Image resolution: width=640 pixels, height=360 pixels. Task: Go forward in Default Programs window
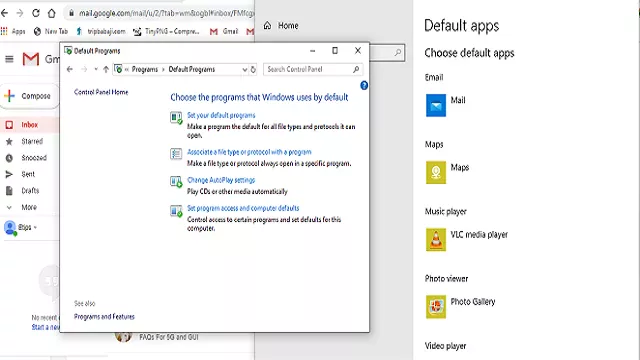click(84, 69)
